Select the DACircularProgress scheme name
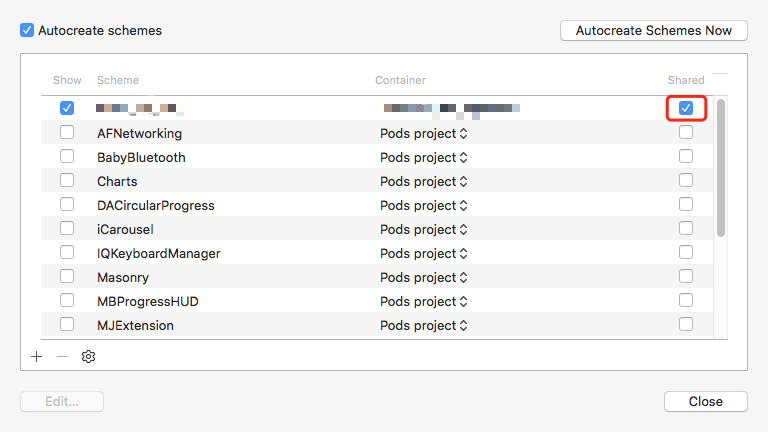 155,205
